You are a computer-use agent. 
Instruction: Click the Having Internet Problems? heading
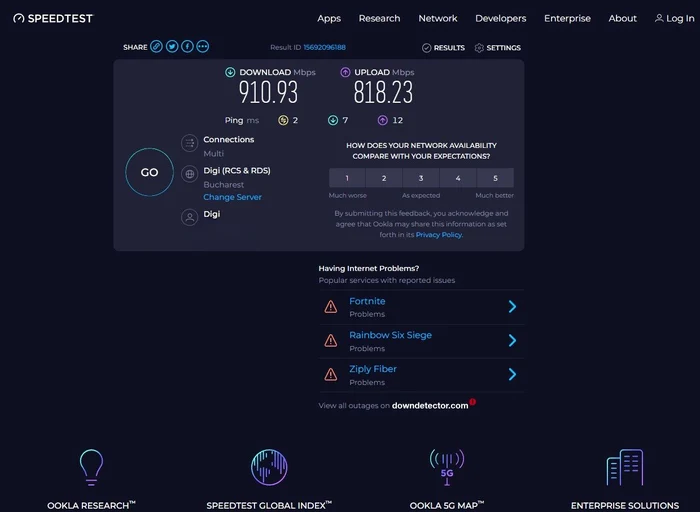(369, 268)
